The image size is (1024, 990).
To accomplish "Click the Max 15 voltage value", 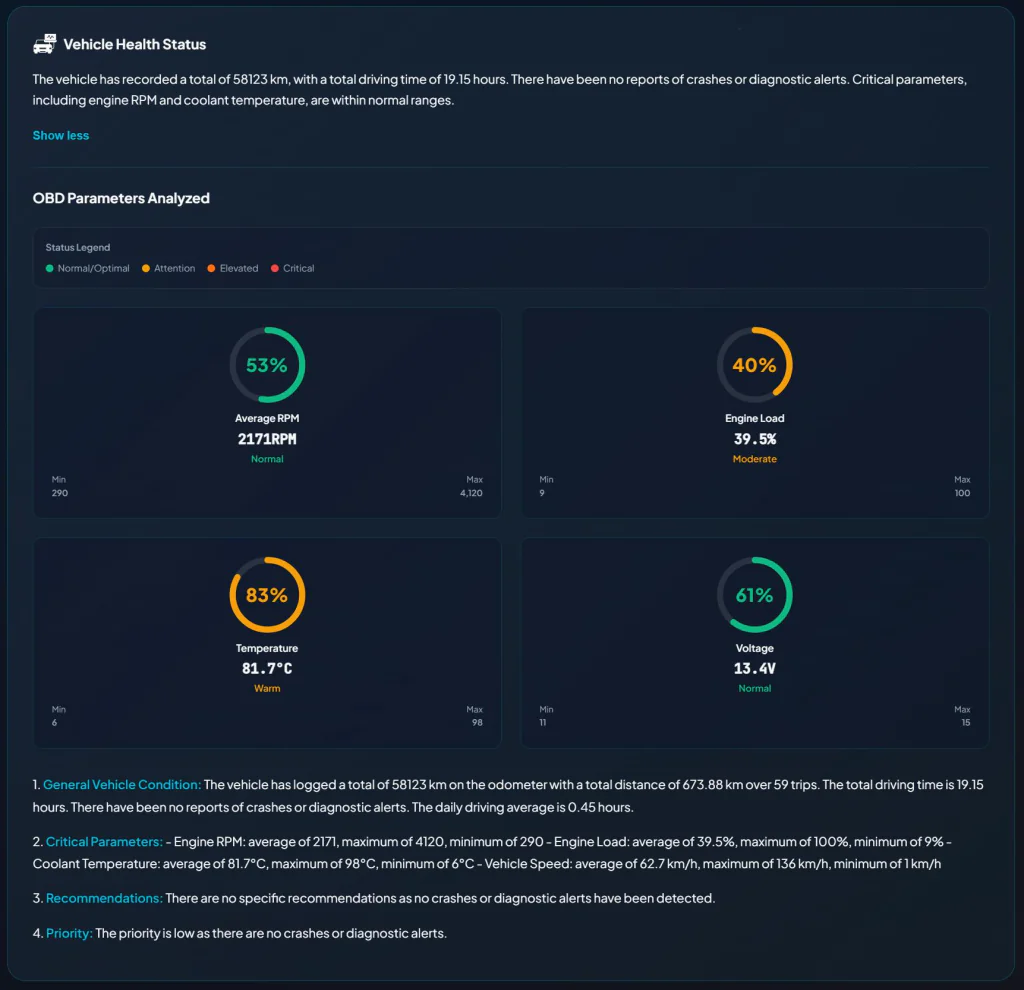I will (965, 722).
